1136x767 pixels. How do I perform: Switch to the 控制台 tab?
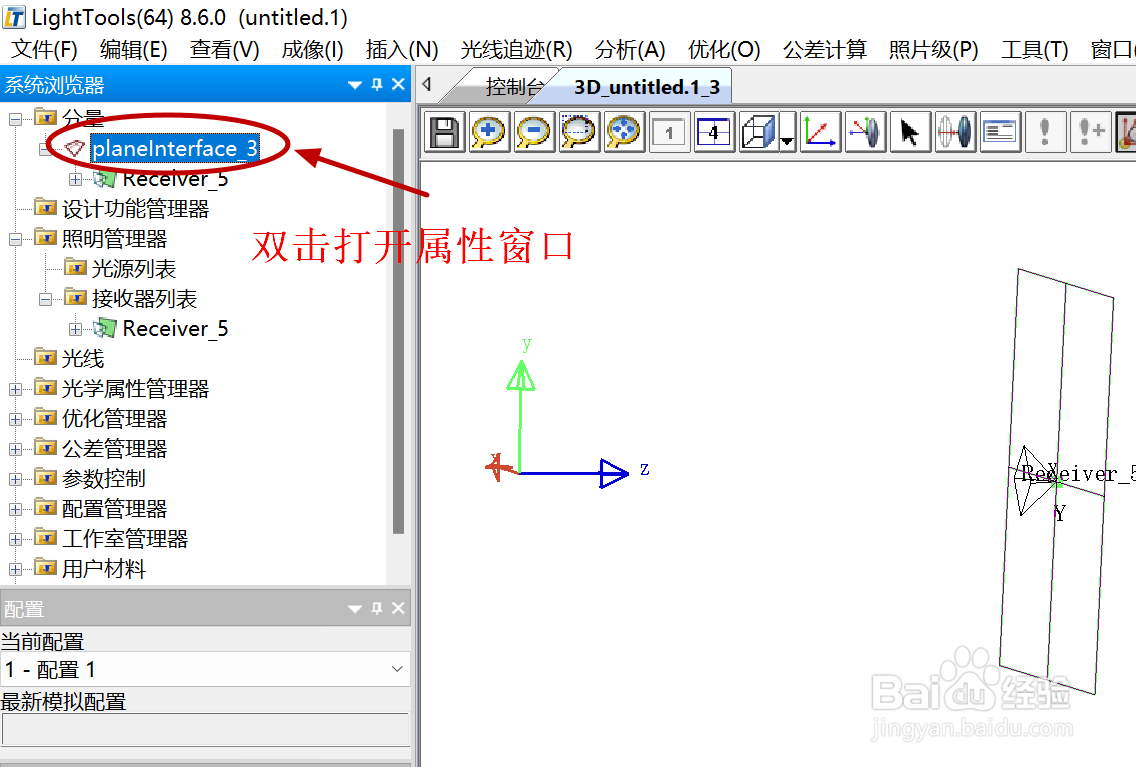[x=511, y=86]
